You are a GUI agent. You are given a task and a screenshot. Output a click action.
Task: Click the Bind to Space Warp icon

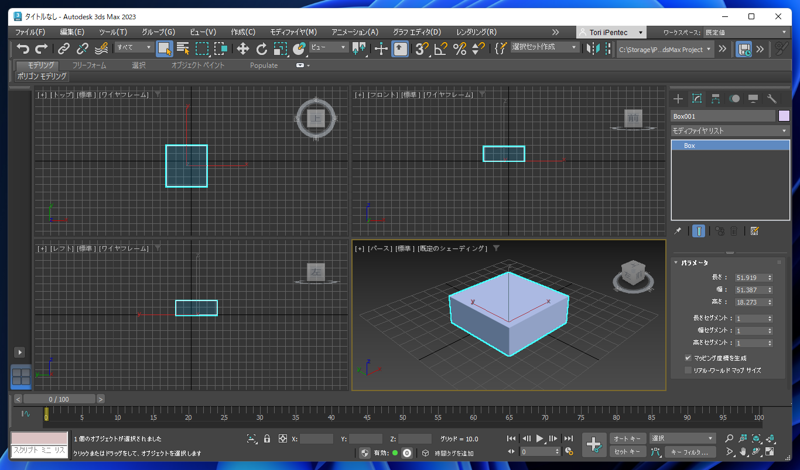tap(101, 48)
